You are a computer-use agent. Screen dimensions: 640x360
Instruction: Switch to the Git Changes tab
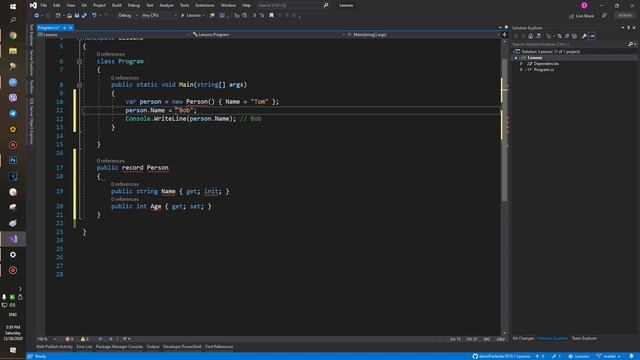[x=523, y=338]
